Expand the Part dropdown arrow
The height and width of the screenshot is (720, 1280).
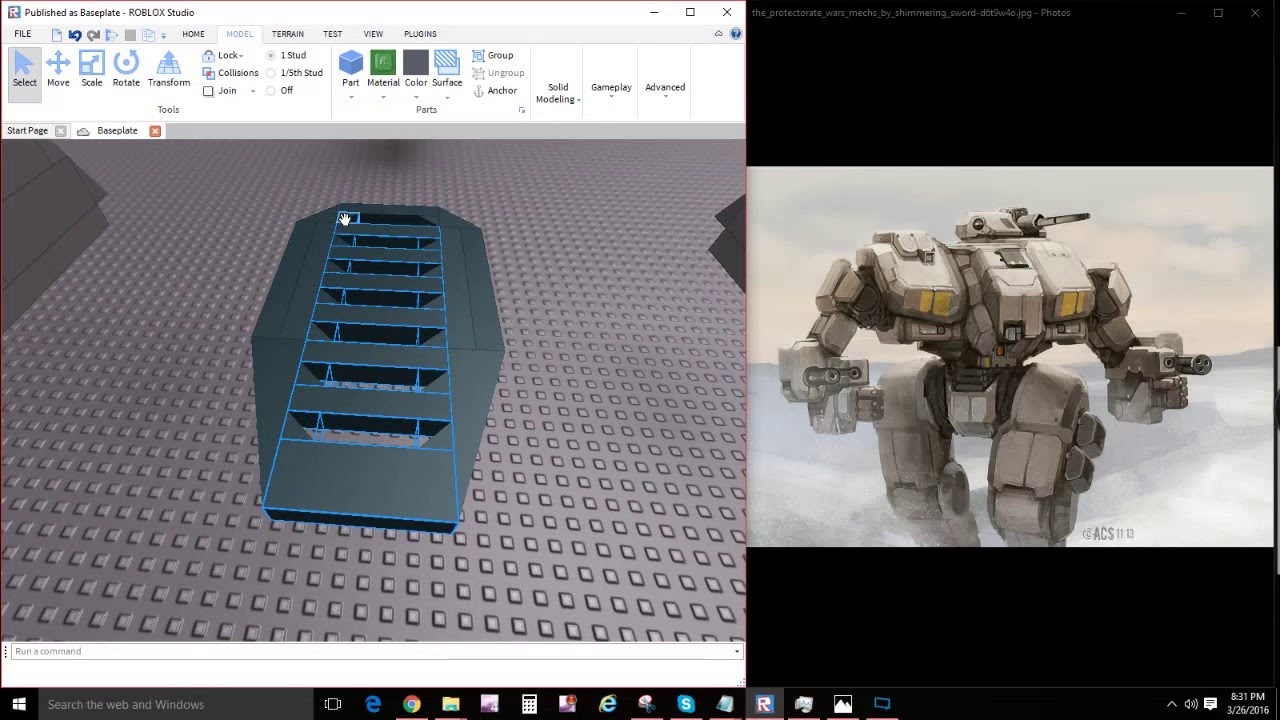pos(351,97)
